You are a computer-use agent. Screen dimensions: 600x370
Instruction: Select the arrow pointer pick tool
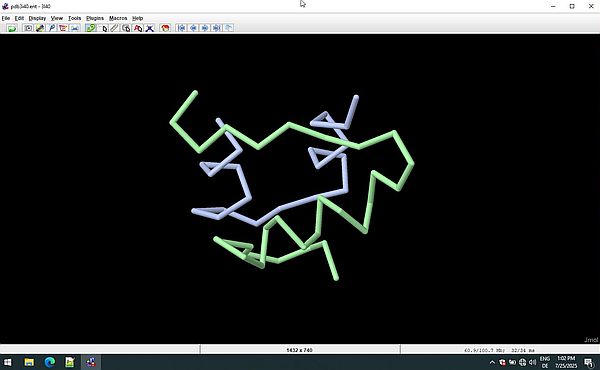tap(103, 28)
